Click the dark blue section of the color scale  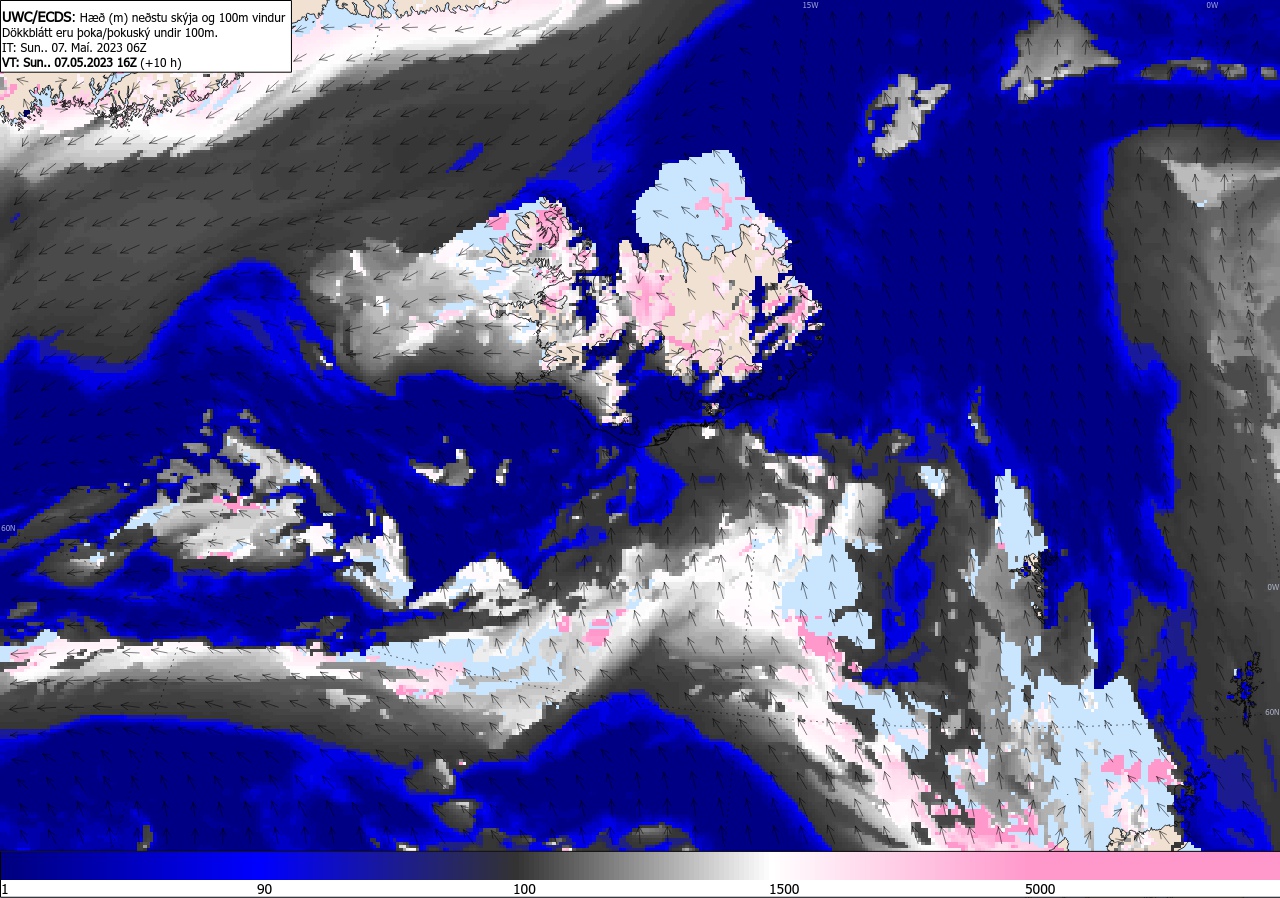click(130, 866)
